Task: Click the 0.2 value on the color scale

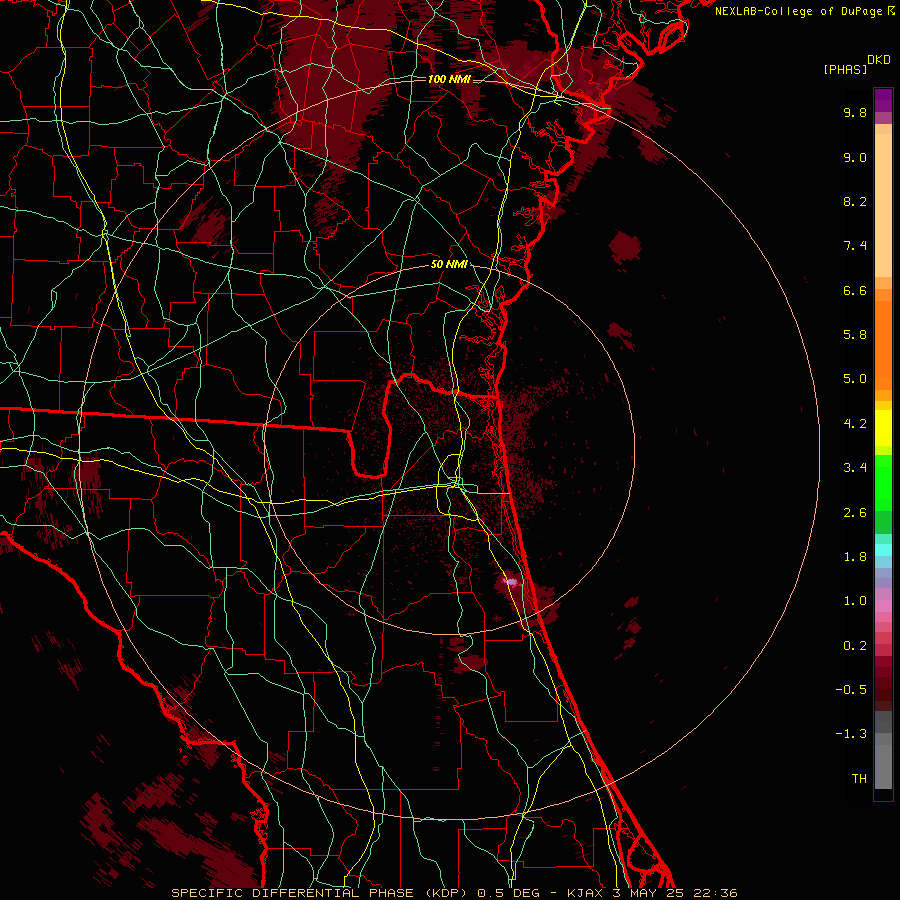Action: (855, 646)
